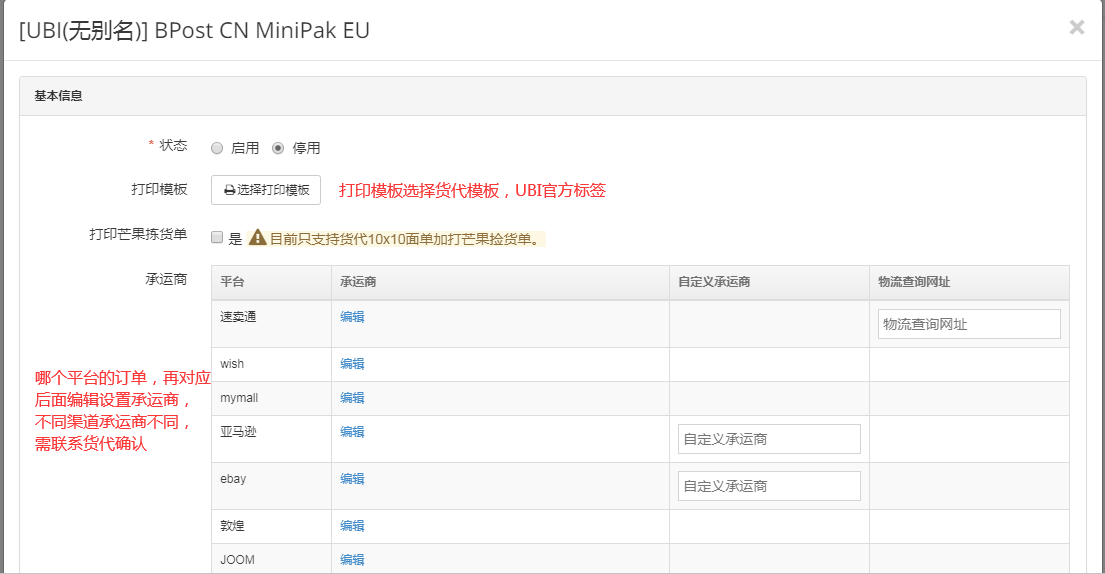Click 编辑 link for wish row
The height and width of the screenshot is (574, 1105).
(x=352, y=364)
